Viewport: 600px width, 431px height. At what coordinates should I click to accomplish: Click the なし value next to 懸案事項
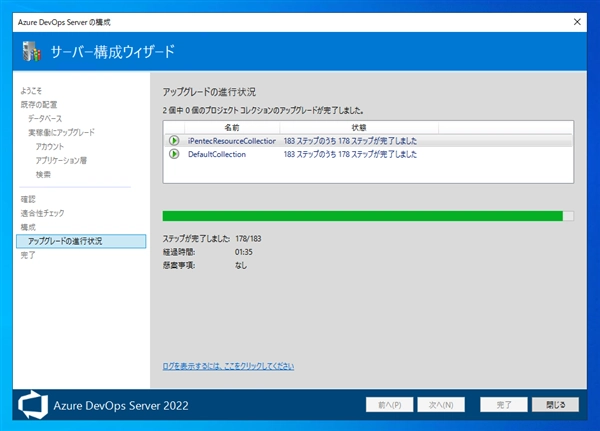[241, 265]
